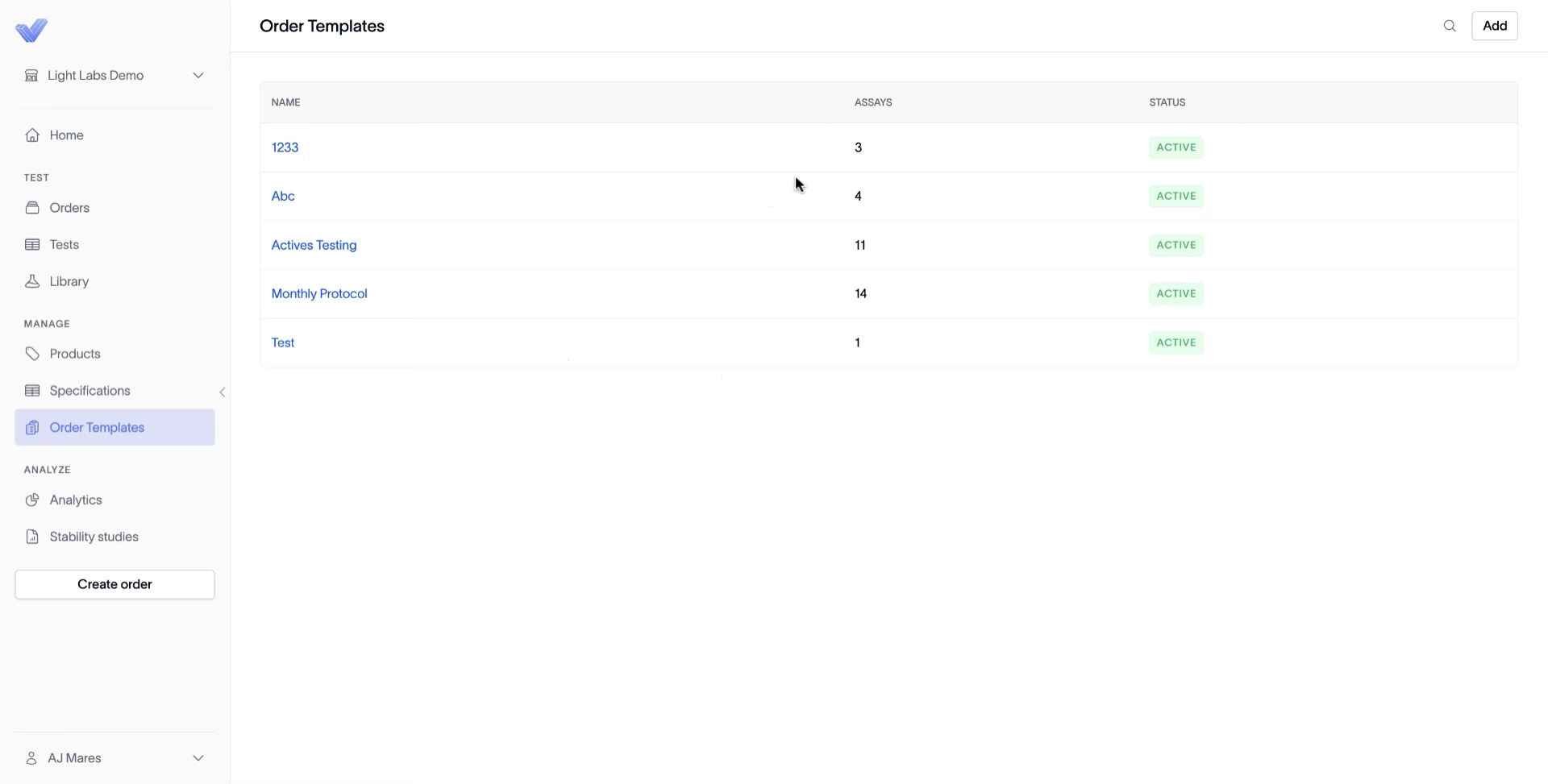
Task: Click the Order Templates page title
Action: pyautogui.click(x=322, y=26)
